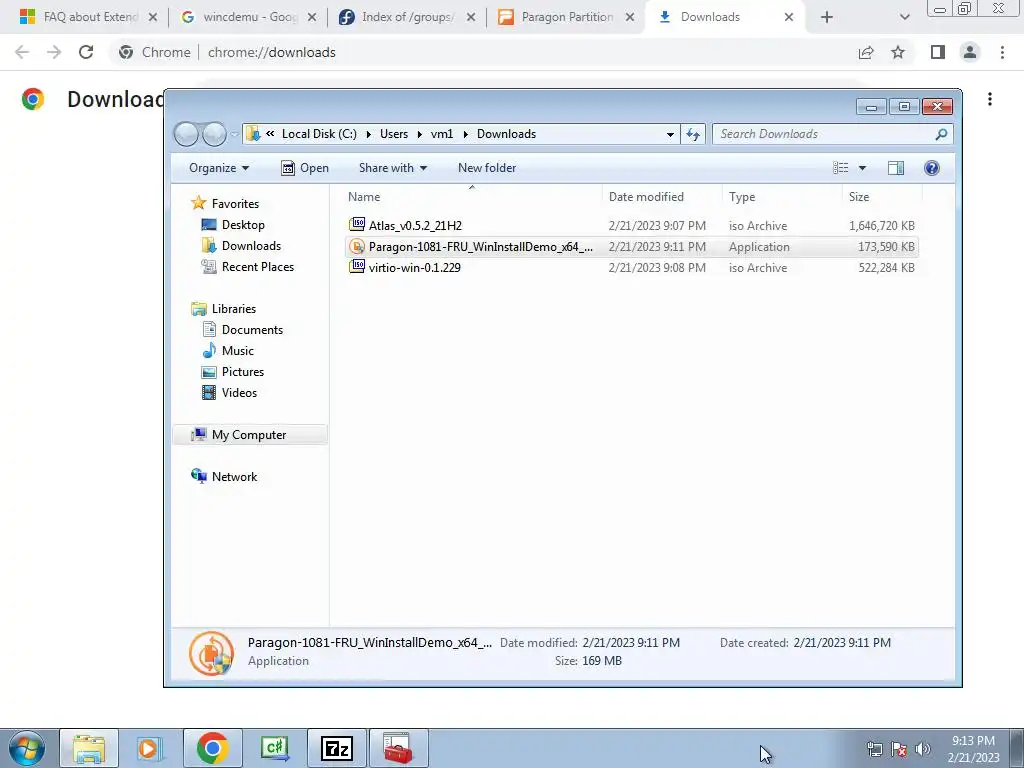The image size is (1024, 768).
Task: Switch to the Paragon Partition tab
Action: click(566, 17)
